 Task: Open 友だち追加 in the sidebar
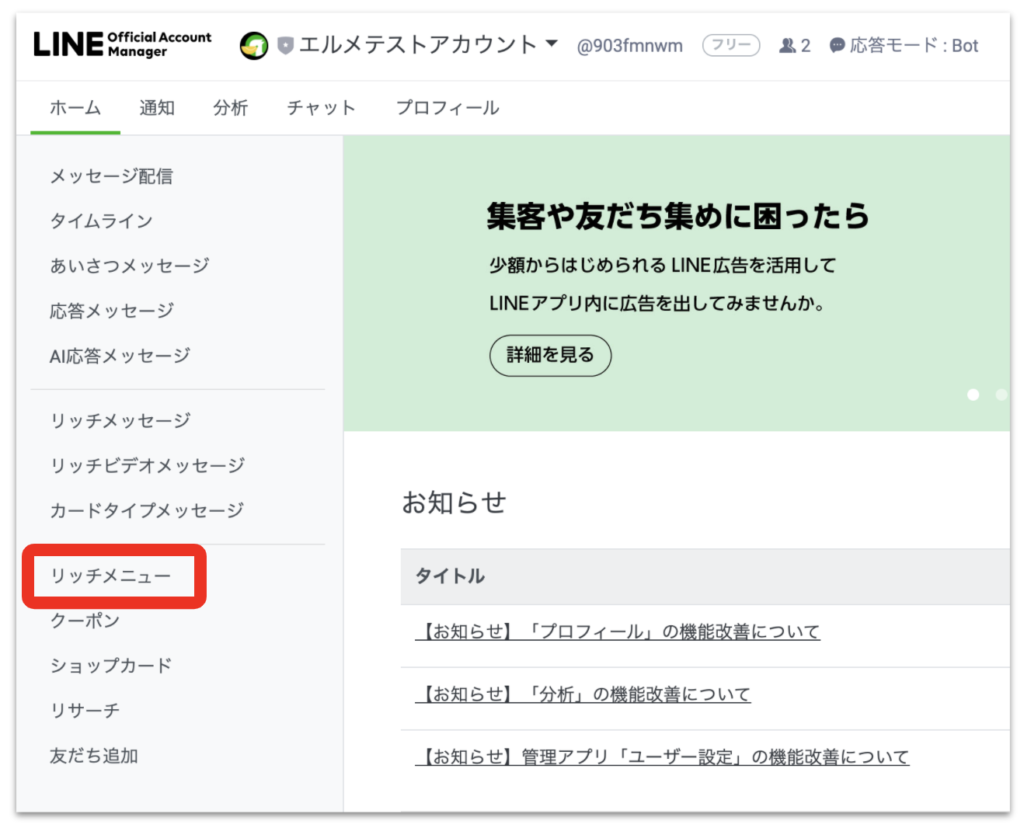(x=94, y=756)
